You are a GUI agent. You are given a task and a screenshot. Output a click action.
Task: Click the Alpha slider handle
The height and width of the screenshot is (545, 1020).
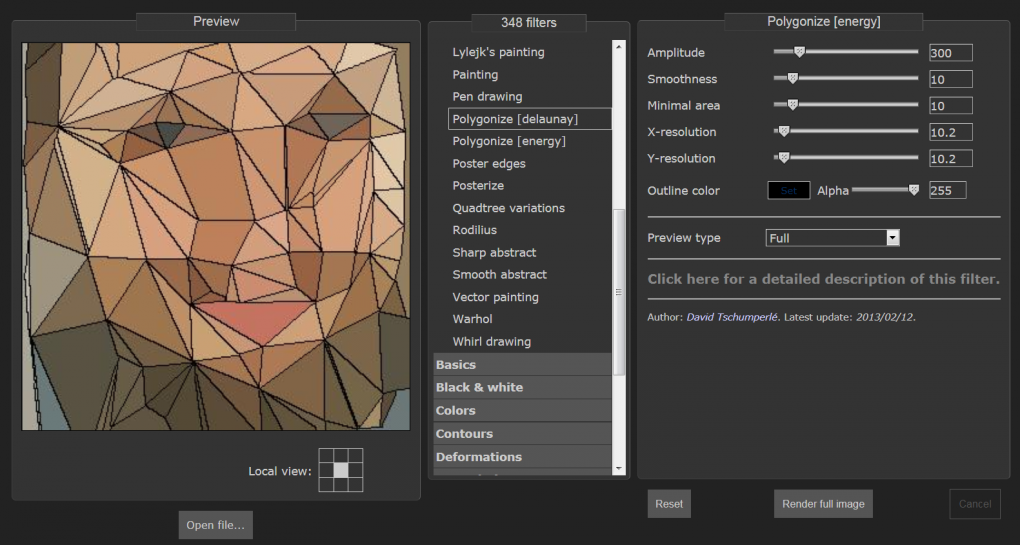tap(914, 190)
